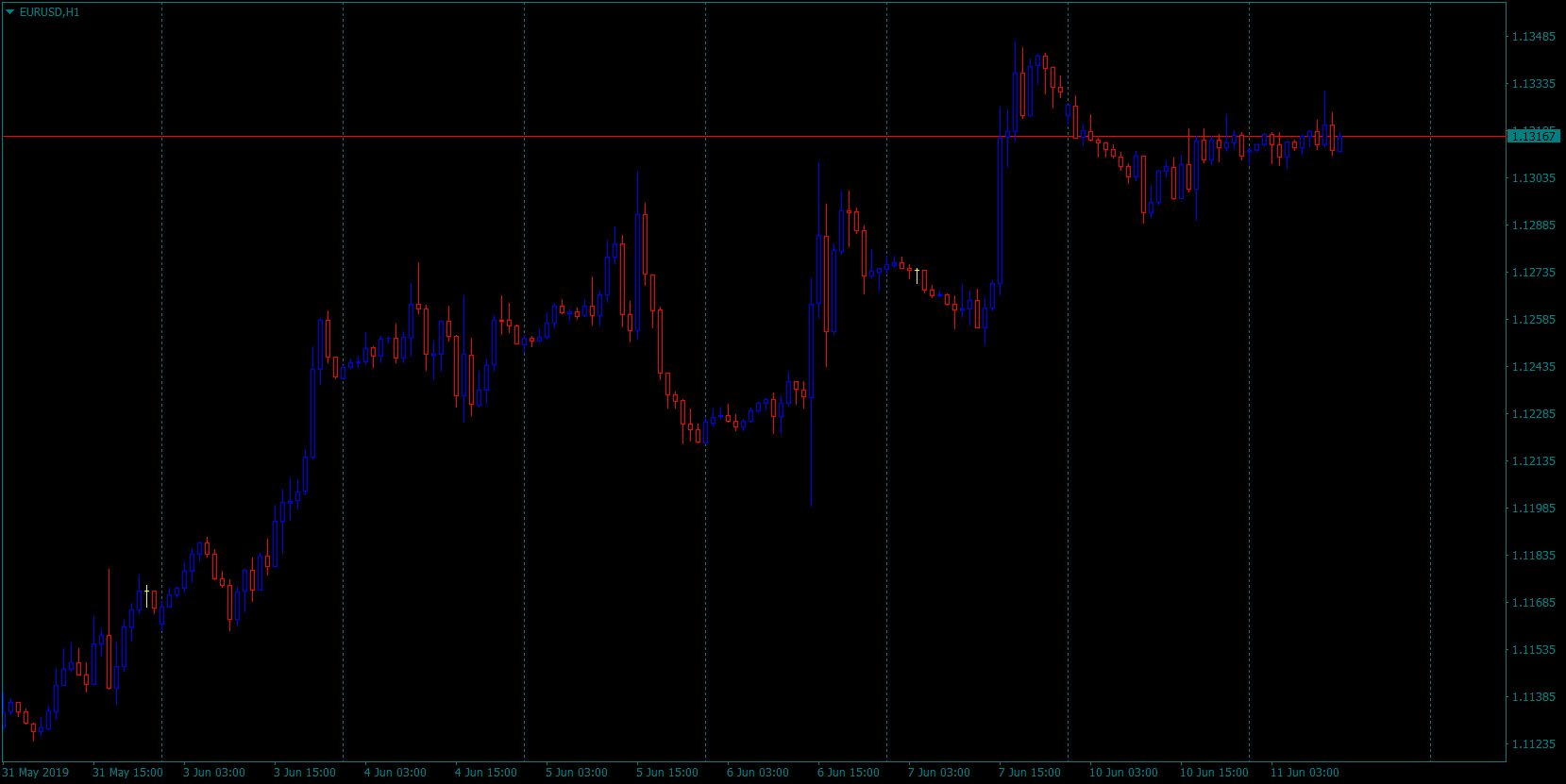Click the 6 Jun 03:00 time label

click(758, 773)
